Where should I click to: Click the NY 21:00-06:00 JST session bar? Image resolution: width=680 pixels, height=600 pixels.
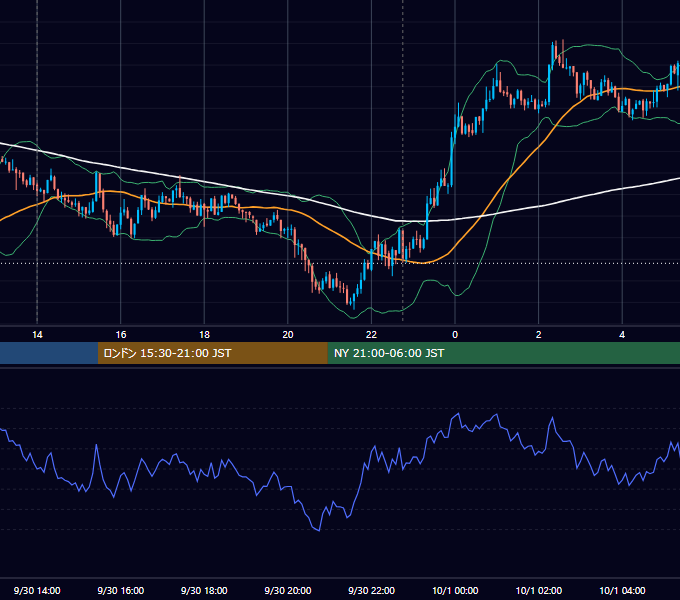(503, 353)
